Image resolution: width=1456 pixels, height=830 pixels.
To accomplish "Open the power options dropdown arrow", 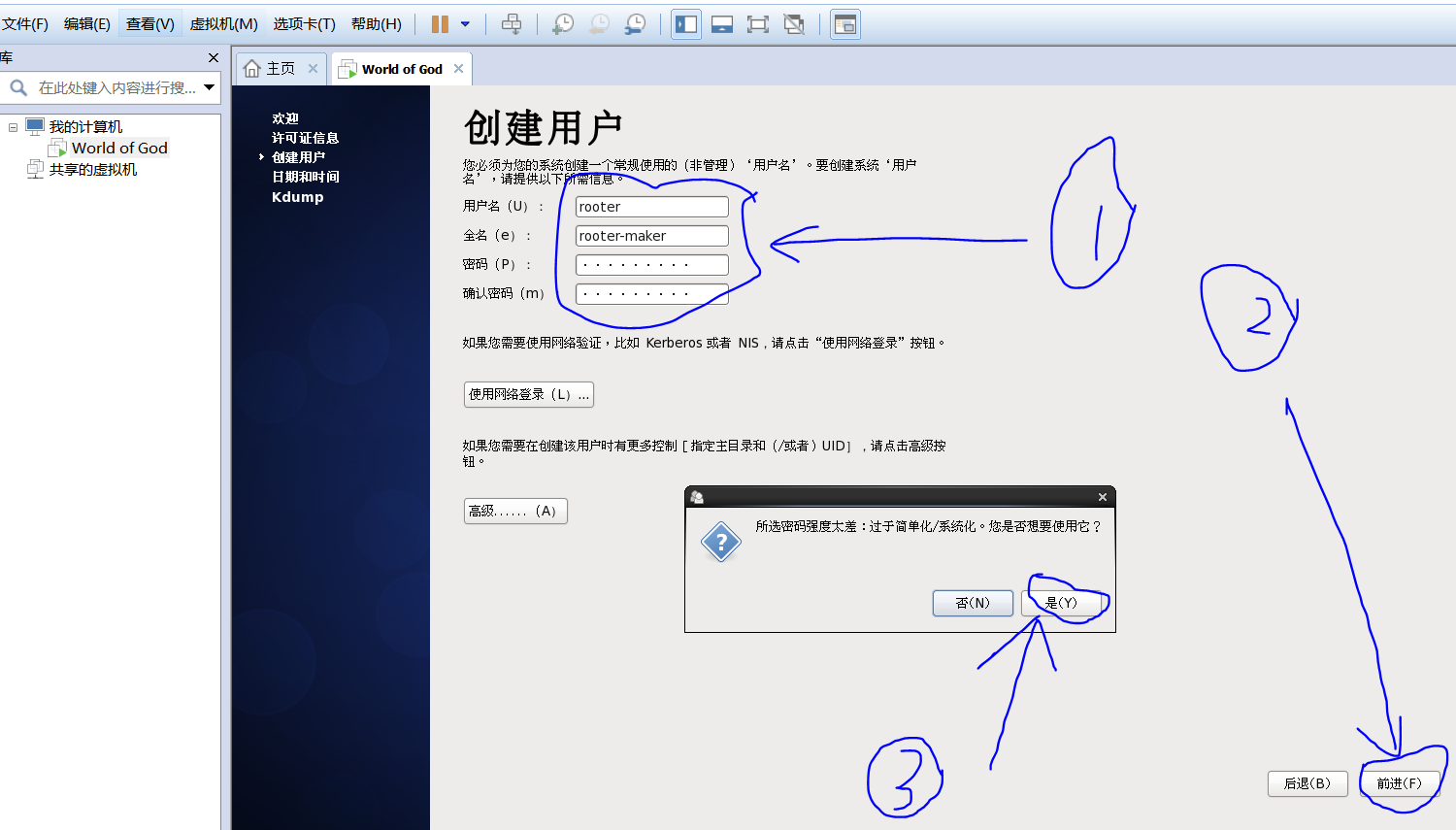I will tap(465, 24).
